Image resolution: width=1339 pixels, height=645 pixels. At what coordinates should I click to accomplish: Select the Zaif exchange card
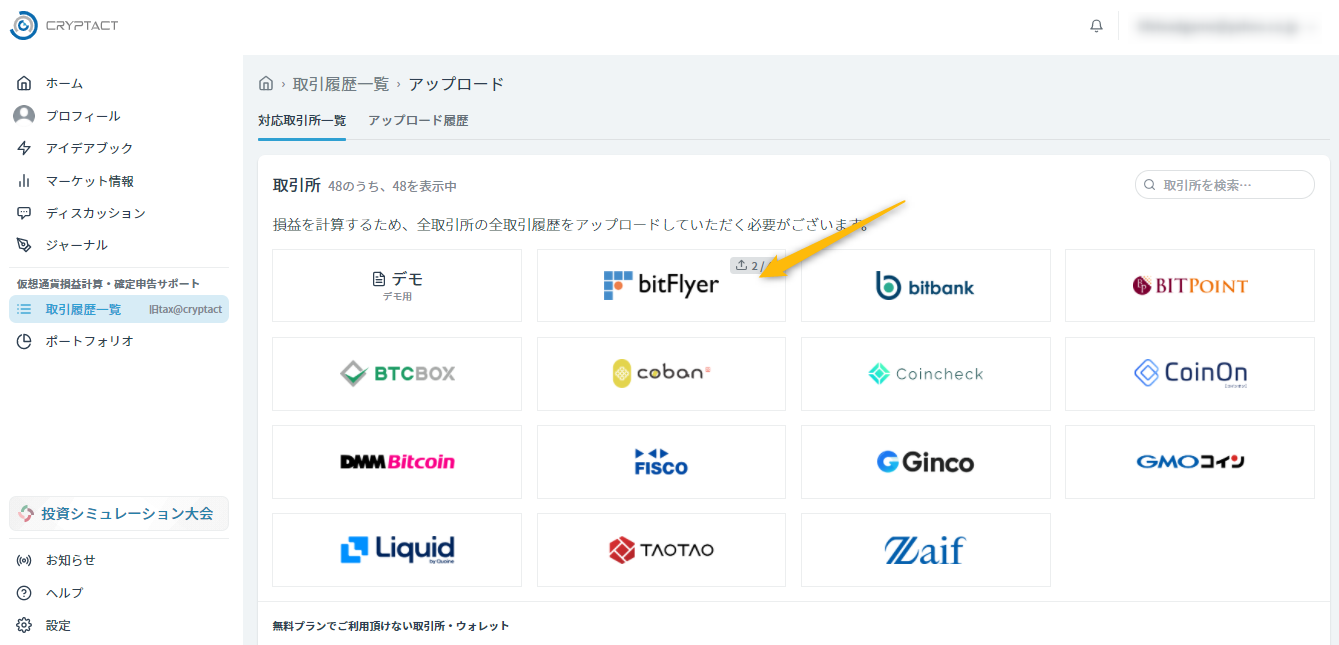[926, 550]
